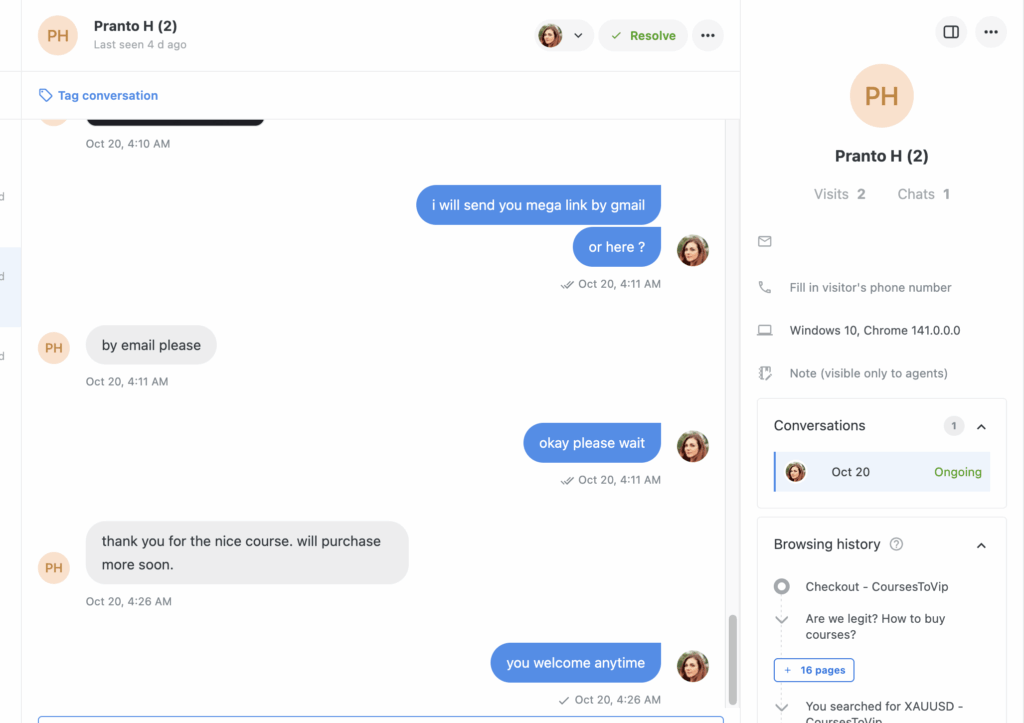
Task: Click the visitor email envelope icon
Action: [x=765, y=242]
